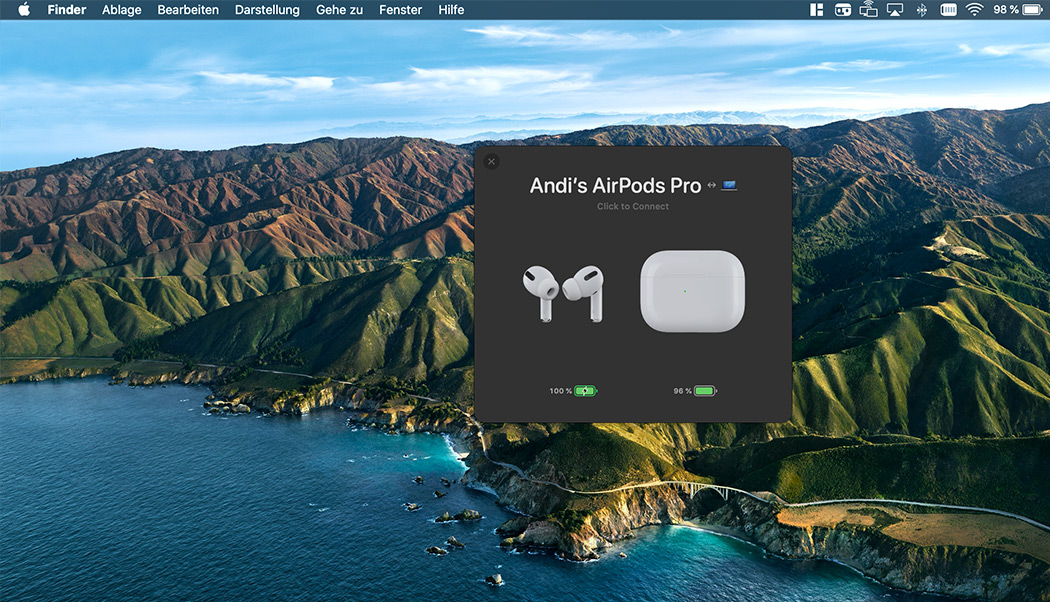Open the Bearbeiten menu
1050x602 pixels.
pyautogui.click(x=188, y=9)
